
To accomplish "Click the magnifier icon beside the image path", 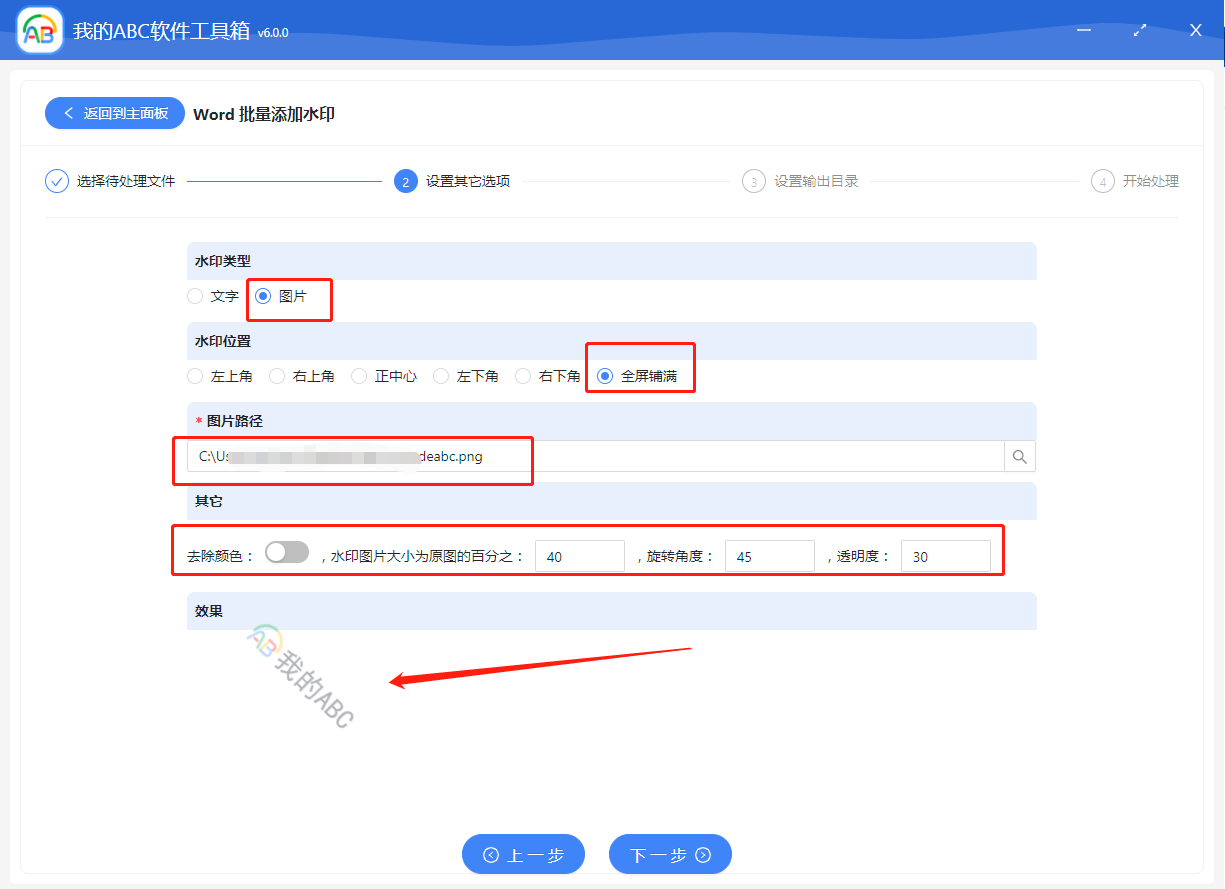I will [x=1019, y=456].
